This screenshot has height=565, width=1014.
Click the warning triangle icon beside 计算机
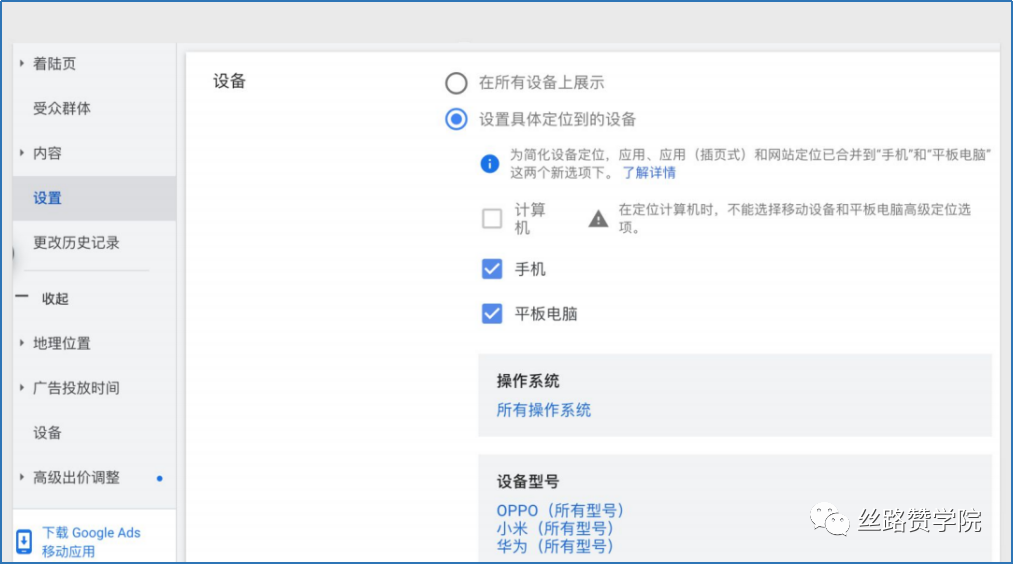(x=598, y=219)
